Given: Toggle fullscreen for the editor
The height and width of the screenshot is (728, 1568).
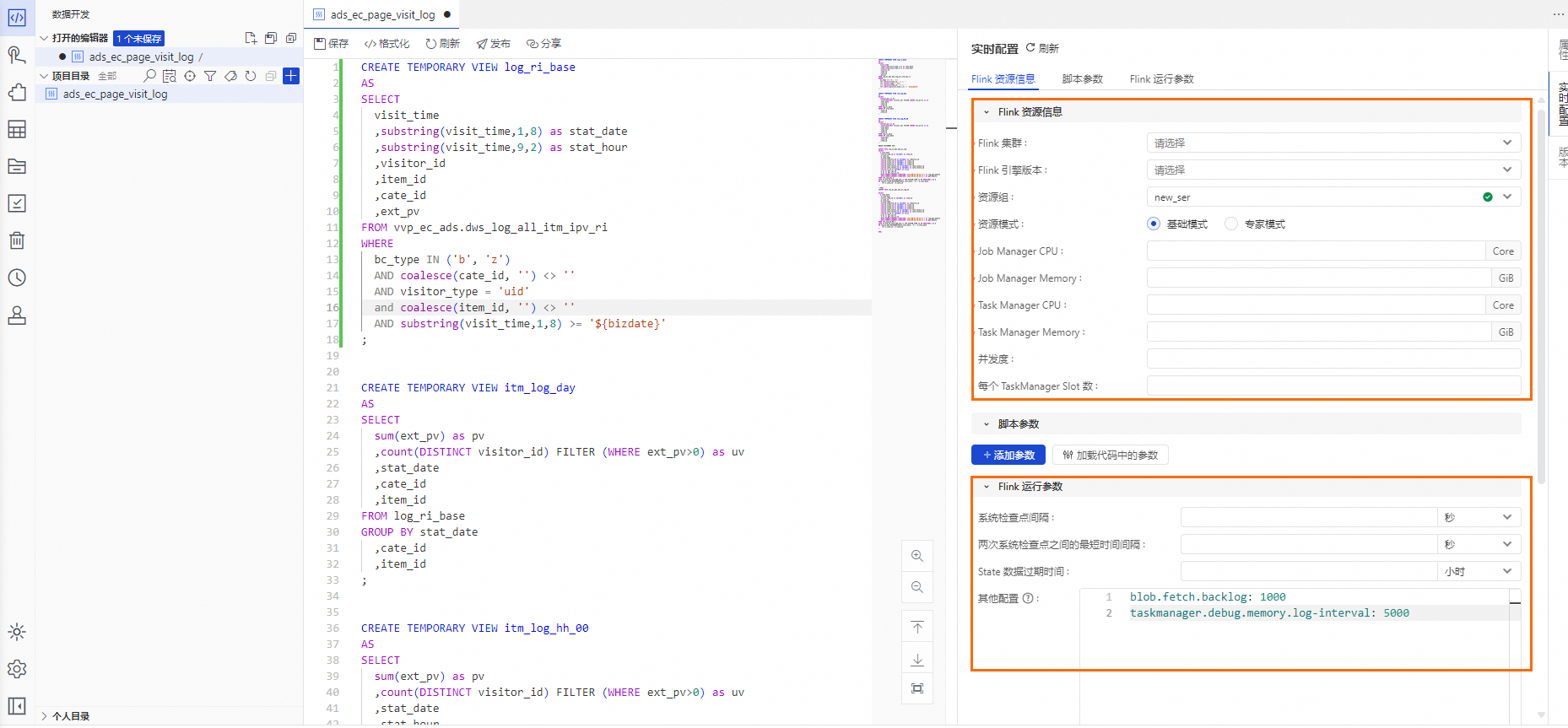Looking at the screenshot, I should (917, 688).
